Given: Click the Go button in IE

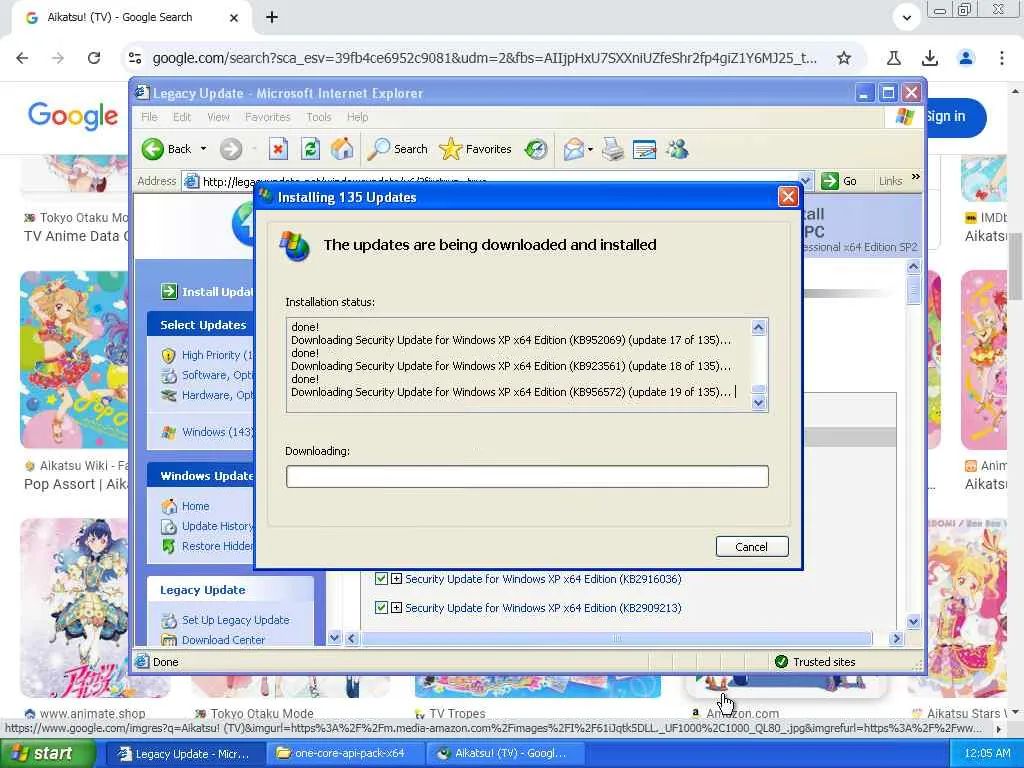Looking at the screenshot, I should (839, 181).
